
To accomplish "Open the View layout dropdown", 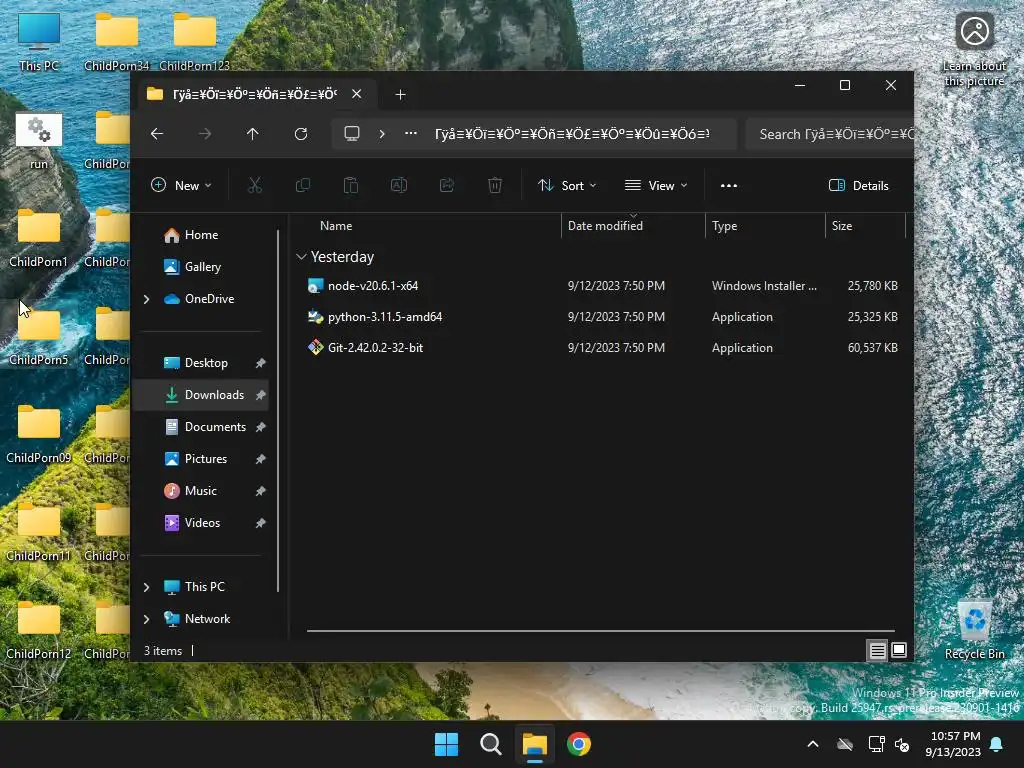I will click(656, 185).
